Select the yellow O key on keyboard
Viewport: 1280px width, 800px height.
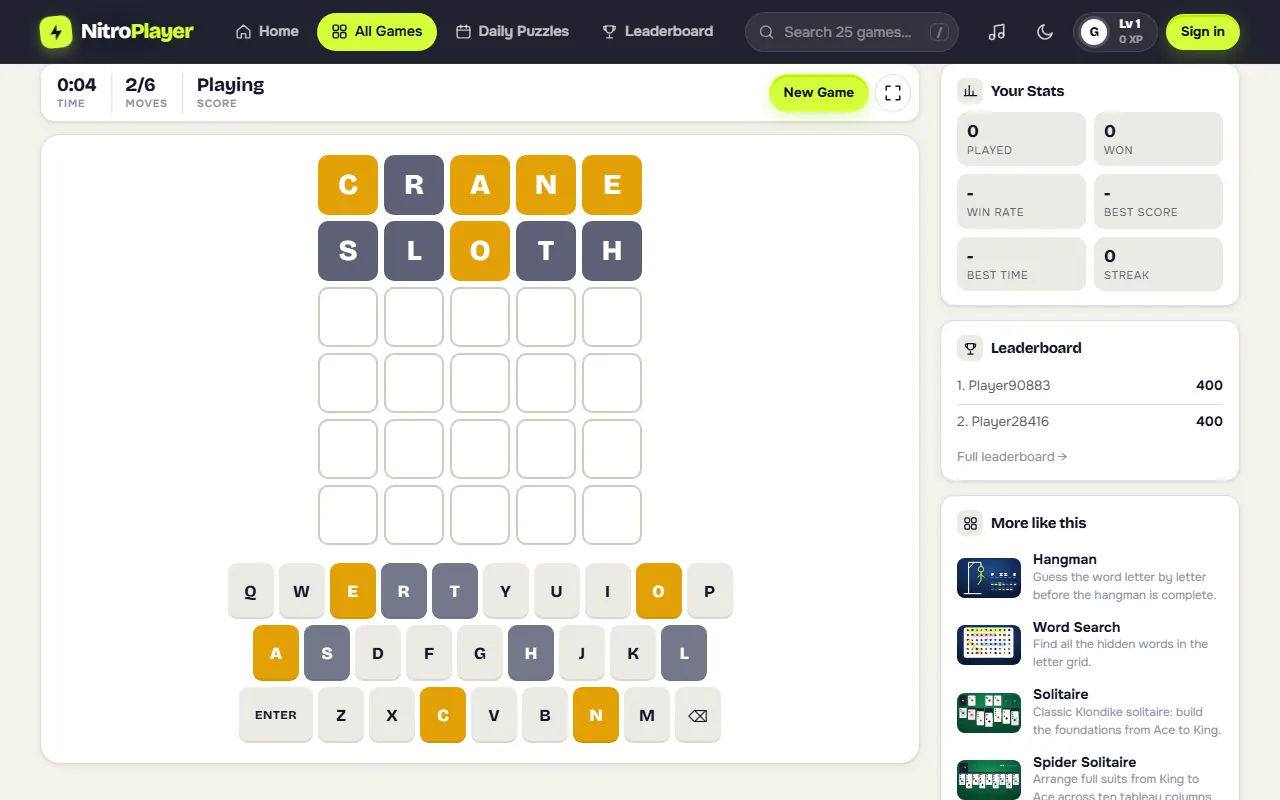659,591
